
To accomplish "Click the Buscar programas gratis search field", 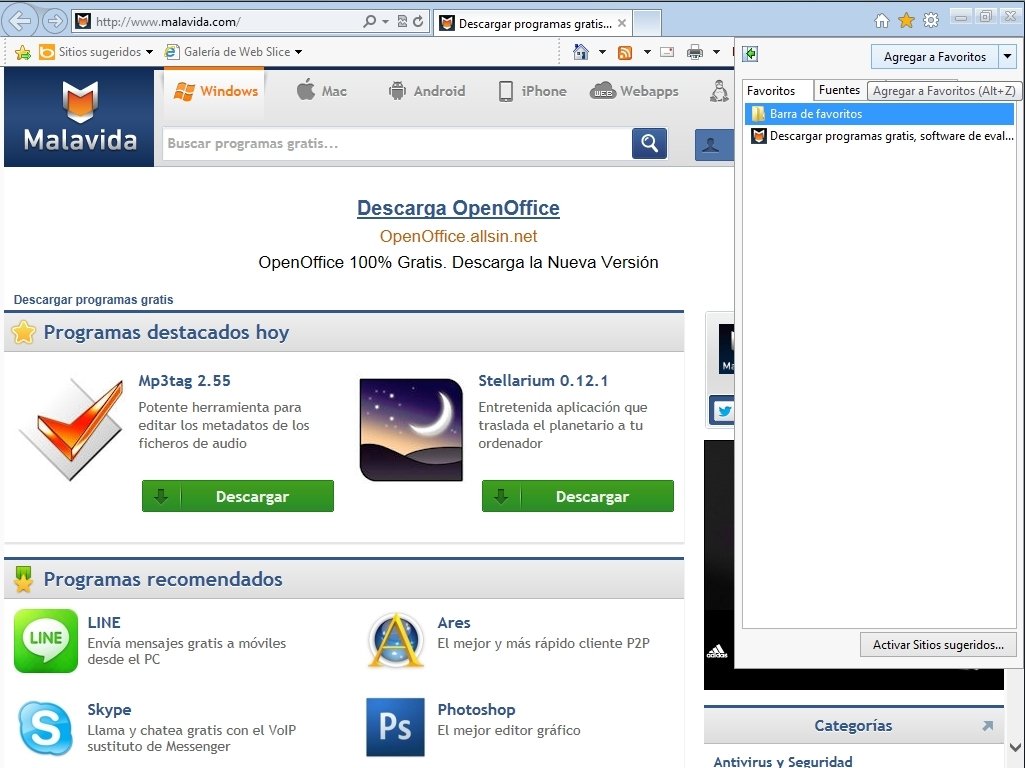I will pos(397,143).
